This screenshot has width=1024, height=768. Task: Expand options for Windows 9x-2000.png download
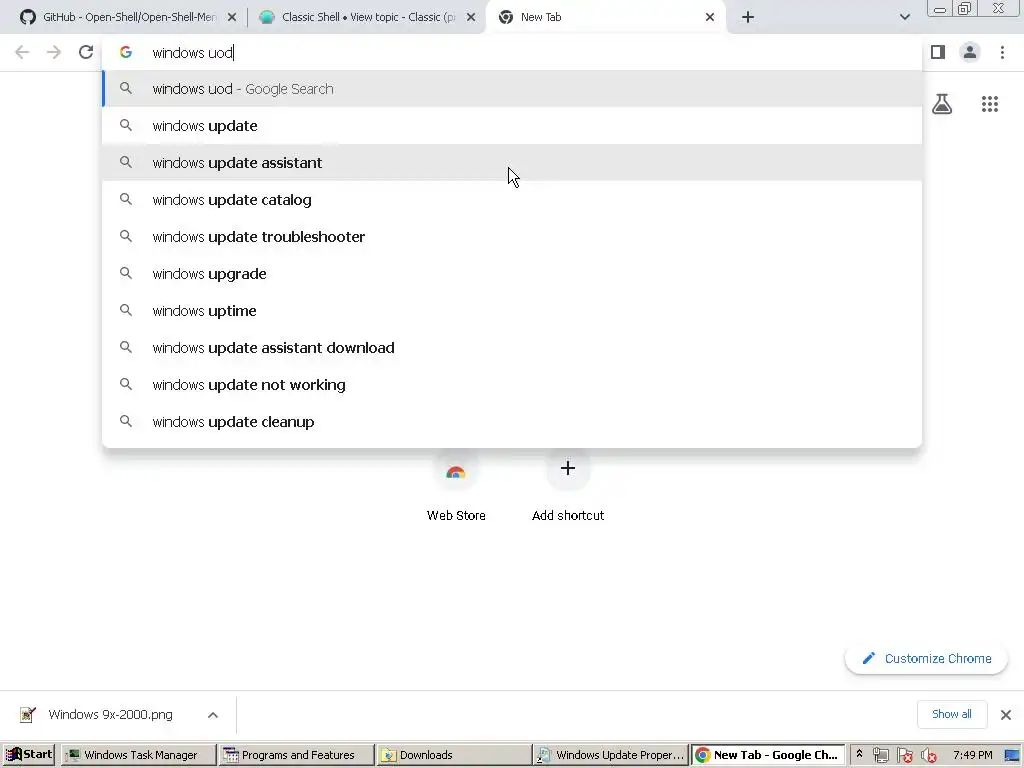coord(213,715)
